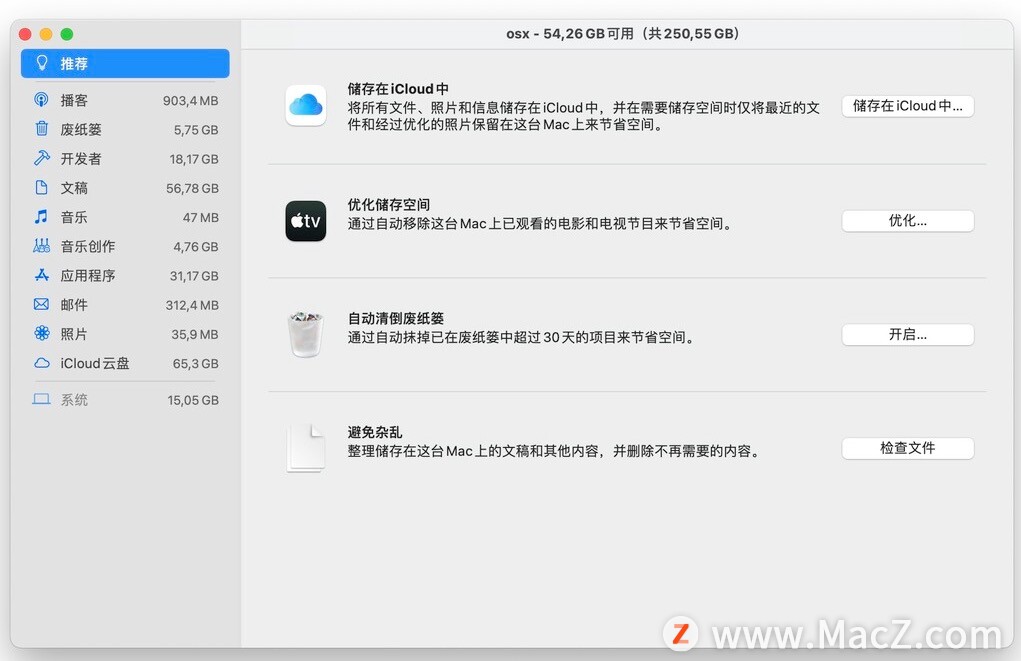This screenshot has height=661, width=1021.
Task: Open the 照片 photos icon
Action: pyautogui.click(x=40, y=334)
